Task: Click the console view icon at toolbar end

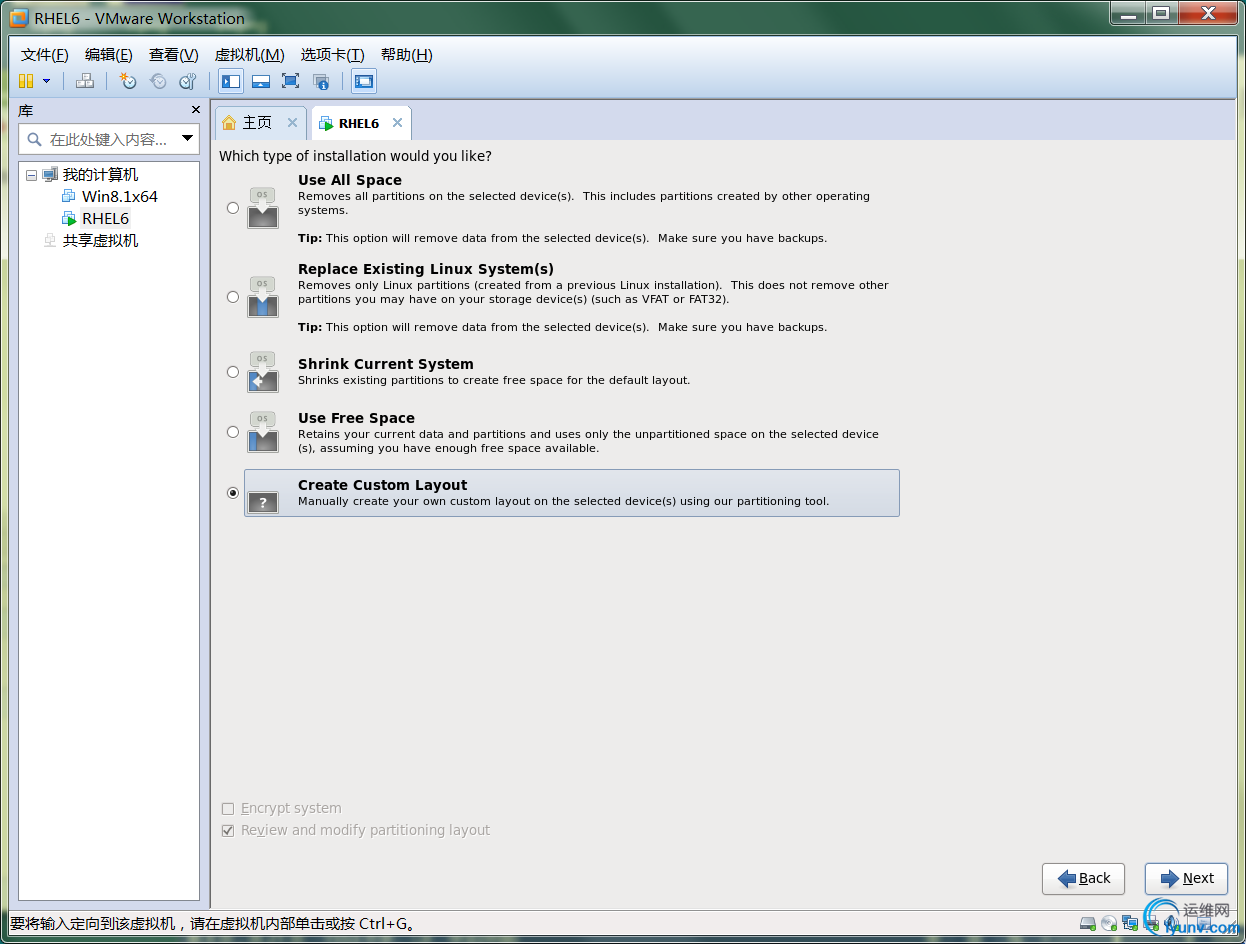Action: point(364,81)
